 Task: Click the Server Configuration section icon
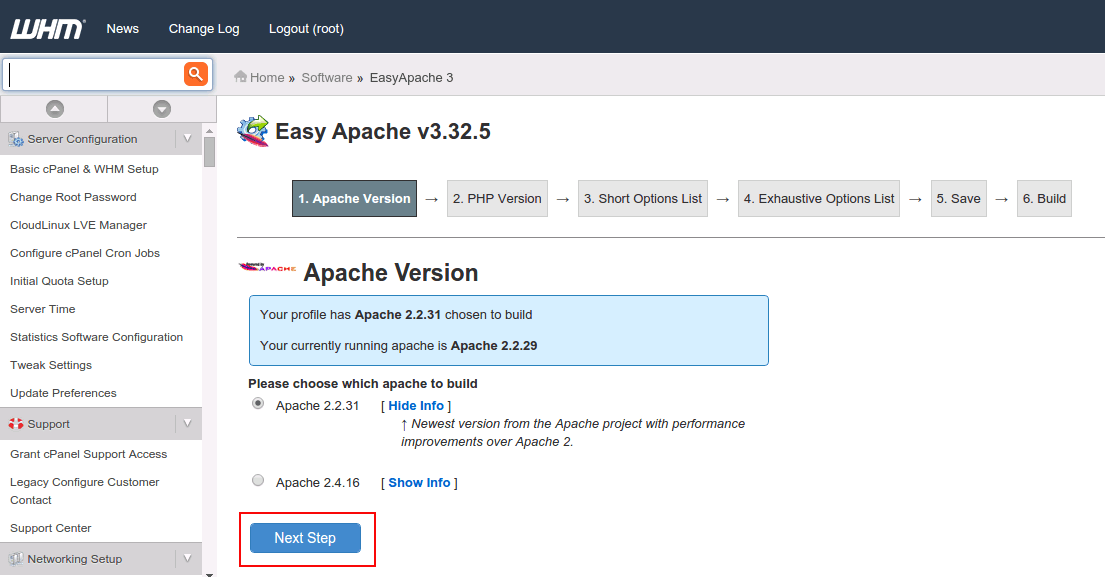12,139
